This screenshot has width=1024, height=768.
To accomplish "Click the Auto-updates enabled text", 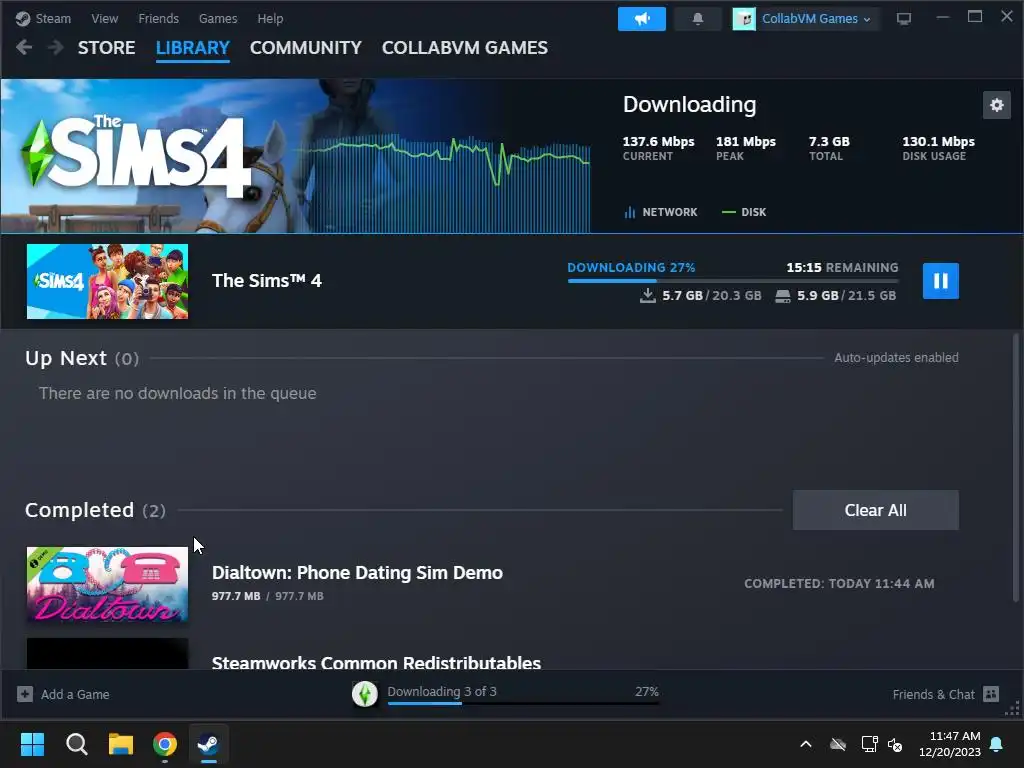I will (896, 358).
